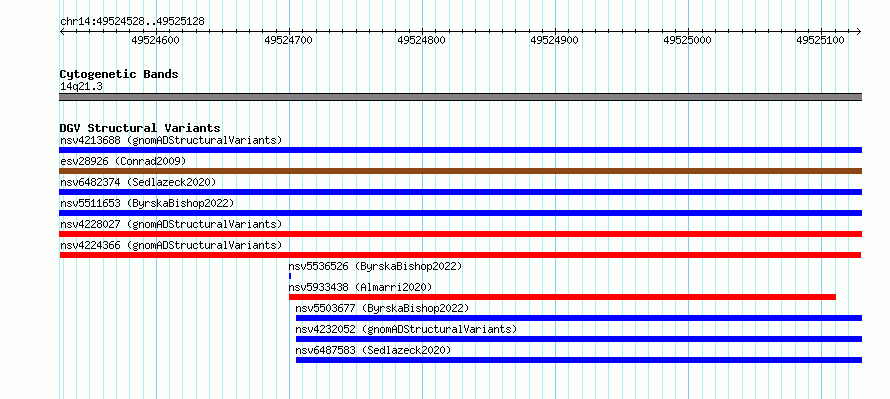Screen dimensions: 890x399
Task: Click the red bar under nsv4228027
Action: coord(460,234)
